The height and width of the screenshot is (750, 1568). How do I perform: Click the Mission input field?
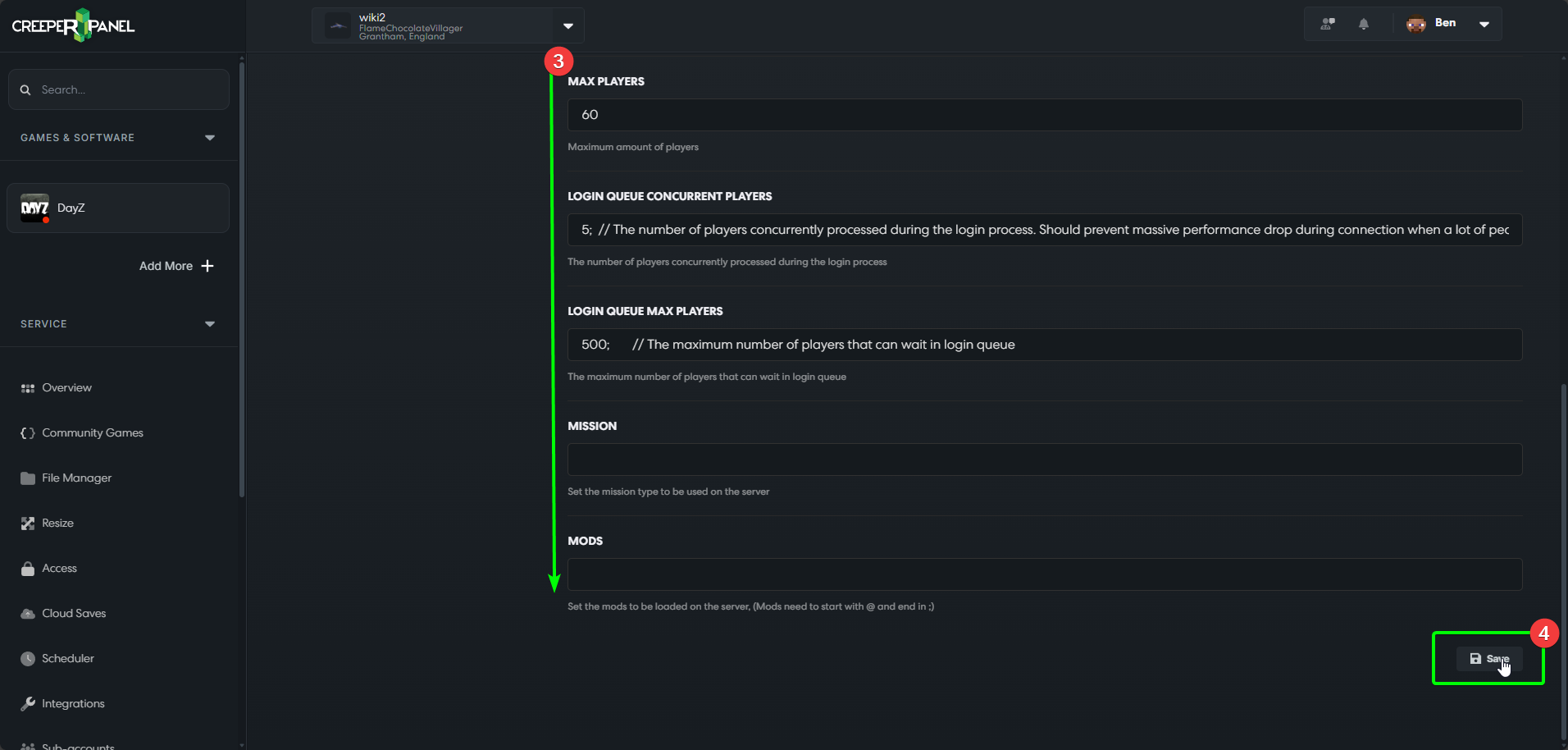point(1044,460)
